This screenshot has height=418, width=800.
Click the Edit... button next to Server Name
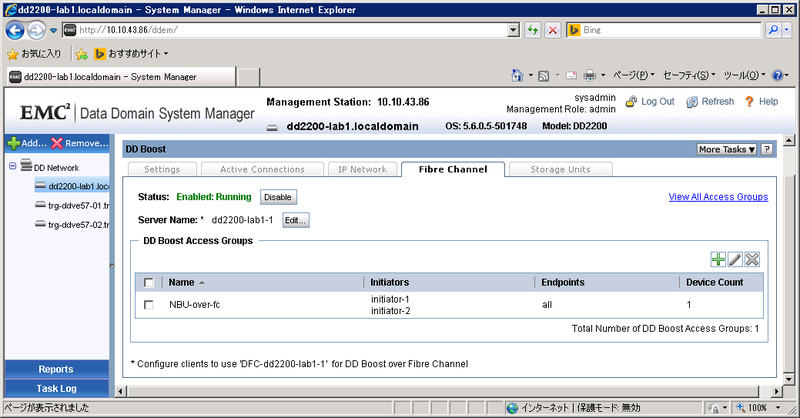[295, 220]
